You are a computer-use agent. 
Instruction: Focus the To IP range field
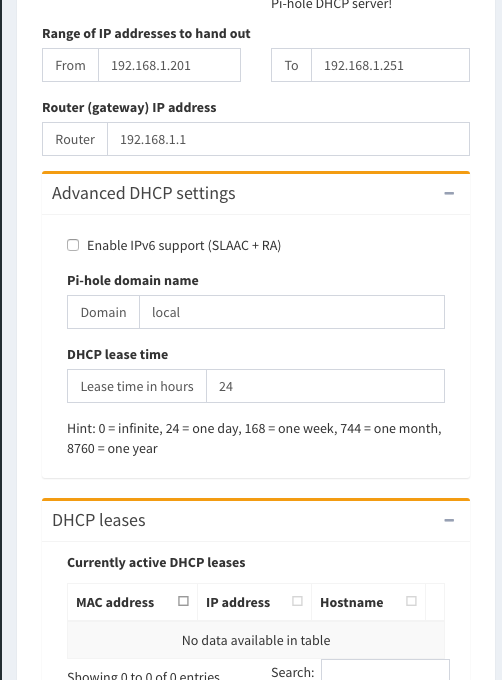point(390,65)
